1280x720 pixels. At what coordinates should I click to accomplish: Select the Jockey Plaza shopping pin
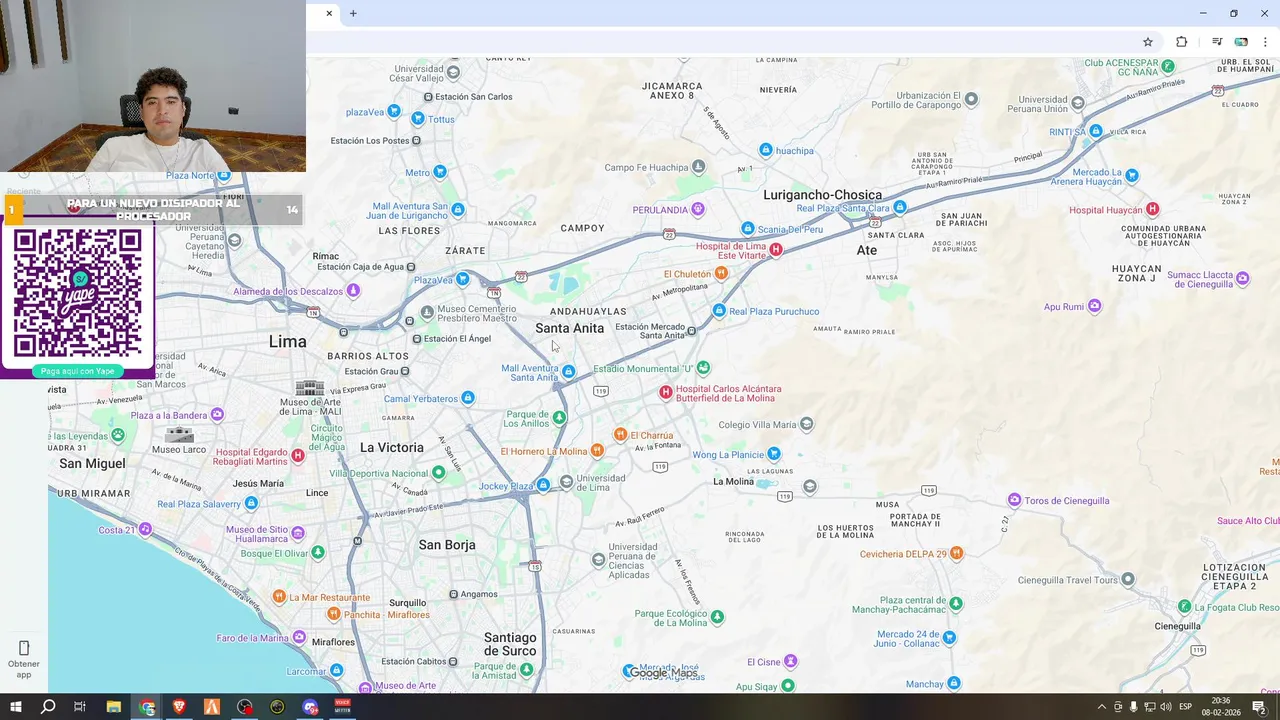coord(543,485)
